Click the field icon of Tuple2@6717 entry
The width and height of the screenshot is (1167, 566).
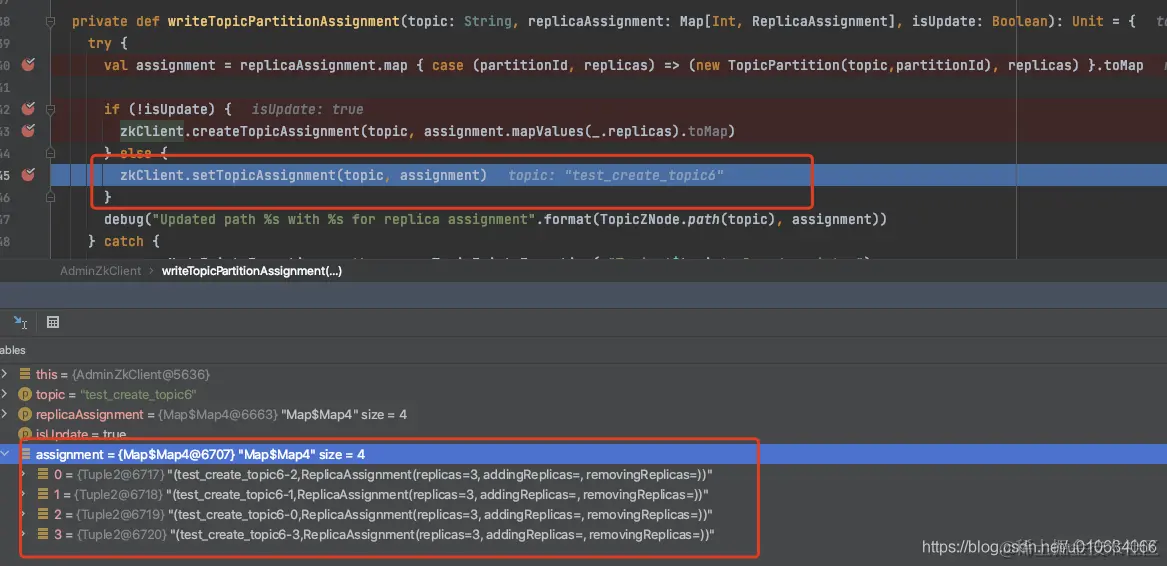[44, 474]
